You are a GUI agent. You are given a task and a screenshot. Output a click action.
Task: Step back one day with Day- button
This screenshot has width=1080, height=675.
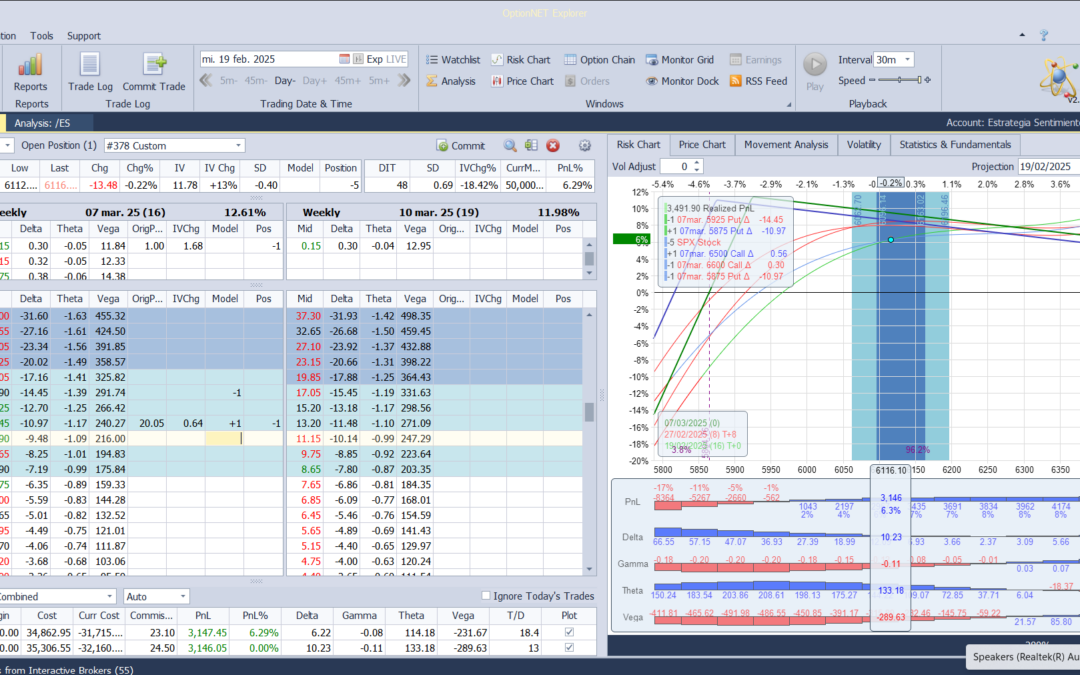point(285,81)
